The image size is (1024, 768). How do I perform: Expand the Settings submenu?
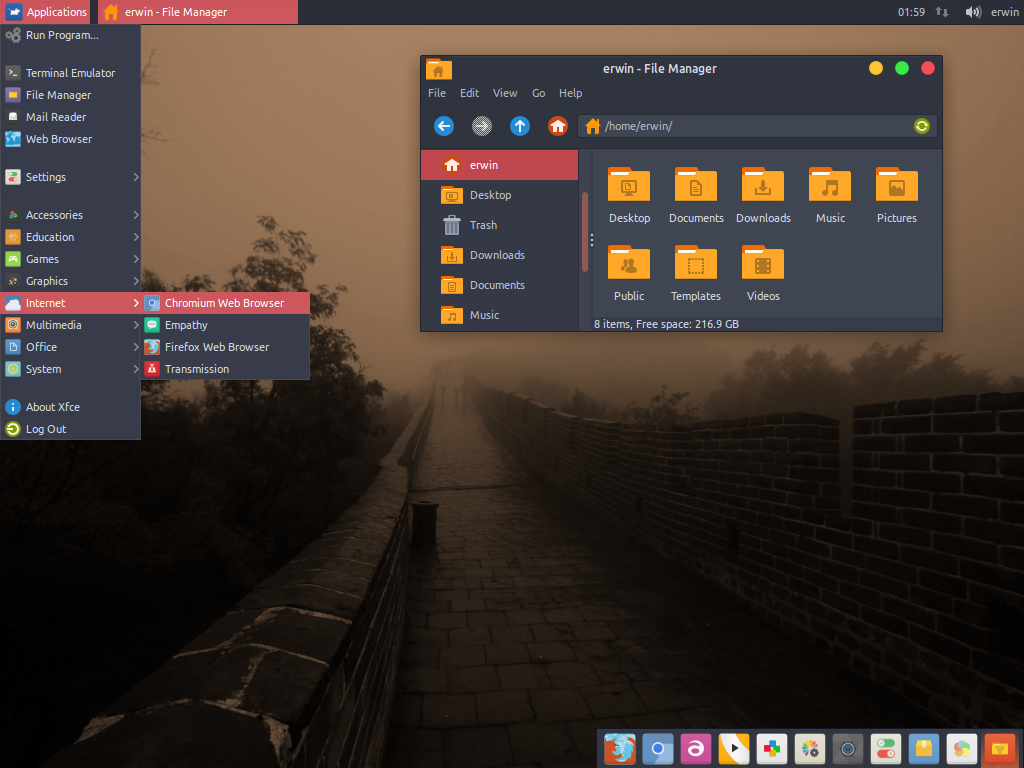(71, 177)
